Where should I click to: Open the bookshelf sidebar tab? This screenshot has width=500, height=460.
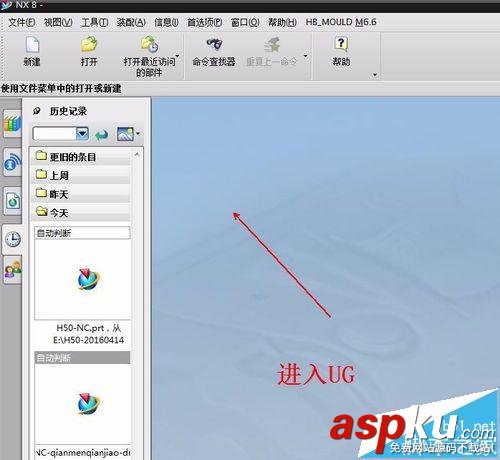[x=12, y=124]
